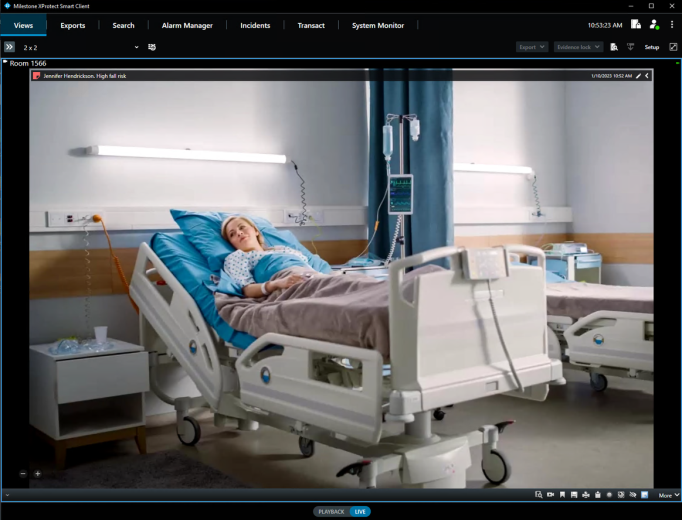This screenshot has width=682, height=520.
Task: Click the pencil edit icon on camera title bar
Action: [x=638, y=76]
